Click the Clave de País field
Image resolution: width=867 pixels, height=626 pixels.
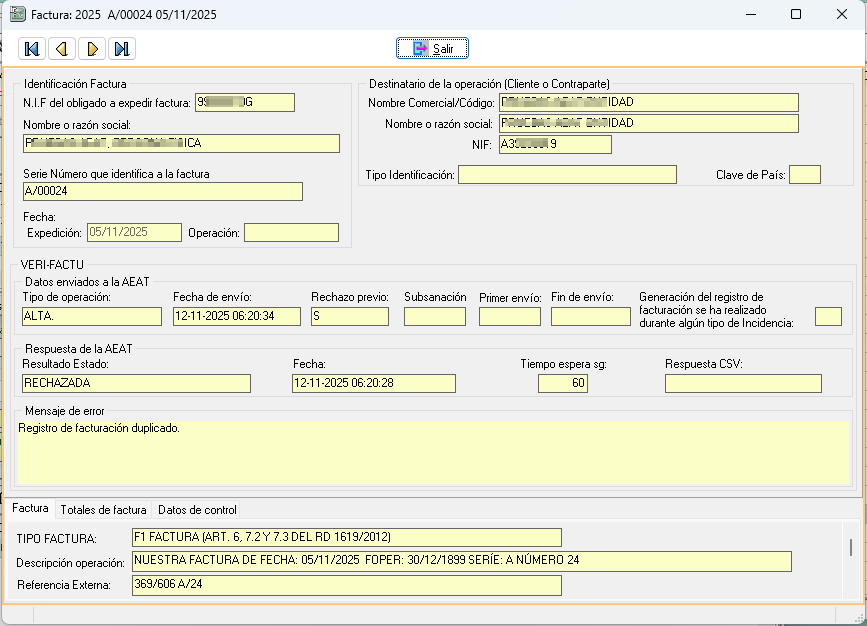tap(804, 175)
